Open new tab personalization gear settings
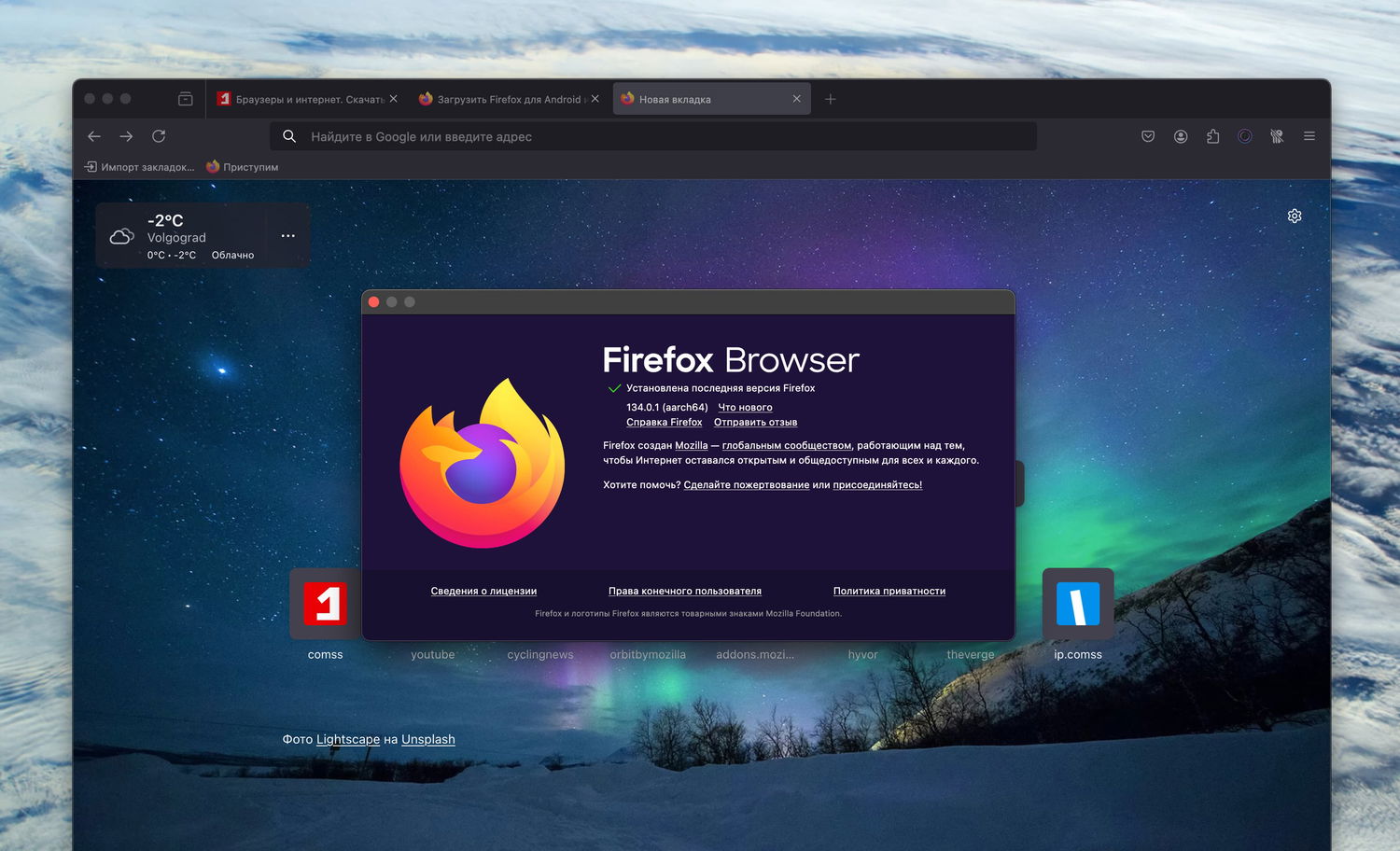The width and height of the screenshot is (1400, 851). click(1295, 216)
